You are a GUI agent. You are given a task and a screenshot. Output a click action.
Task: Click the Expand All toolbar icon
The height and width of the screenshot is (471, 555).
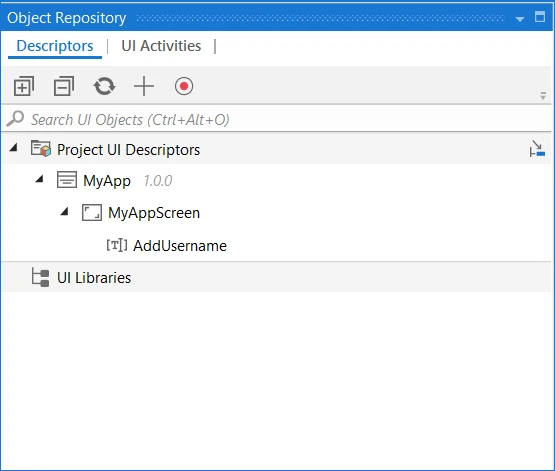(24, 86)
